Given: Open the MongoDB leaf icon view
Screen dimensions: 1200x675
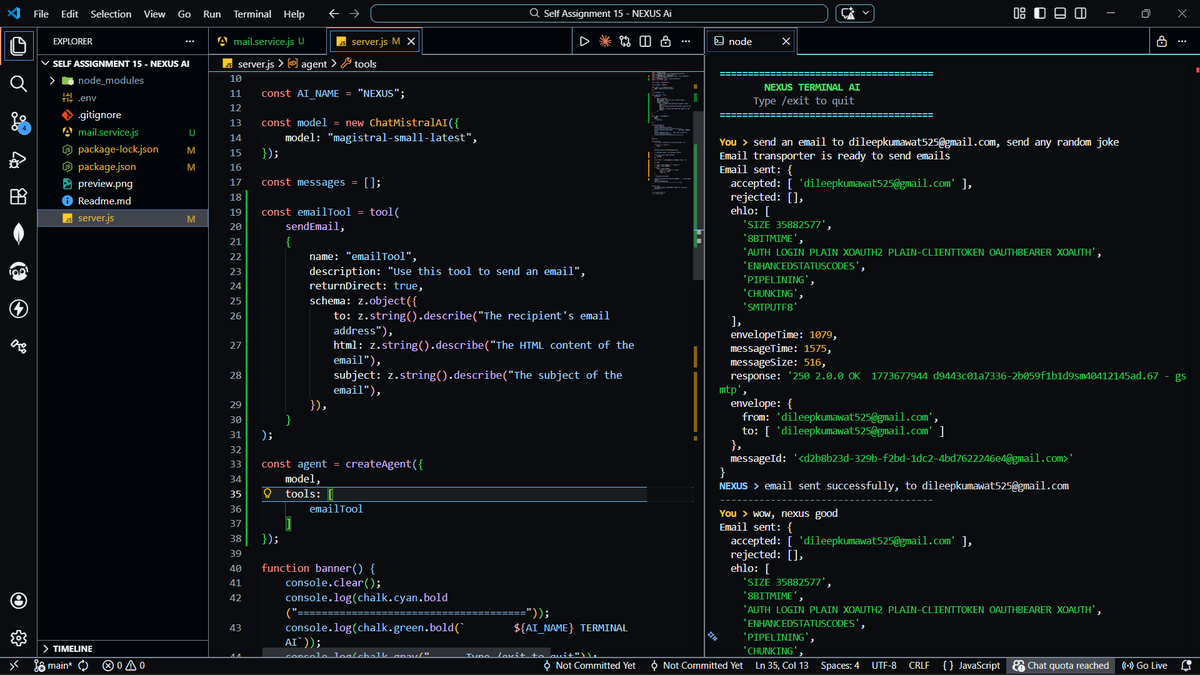Looking at the screenshot, I should tap(18, 234).
